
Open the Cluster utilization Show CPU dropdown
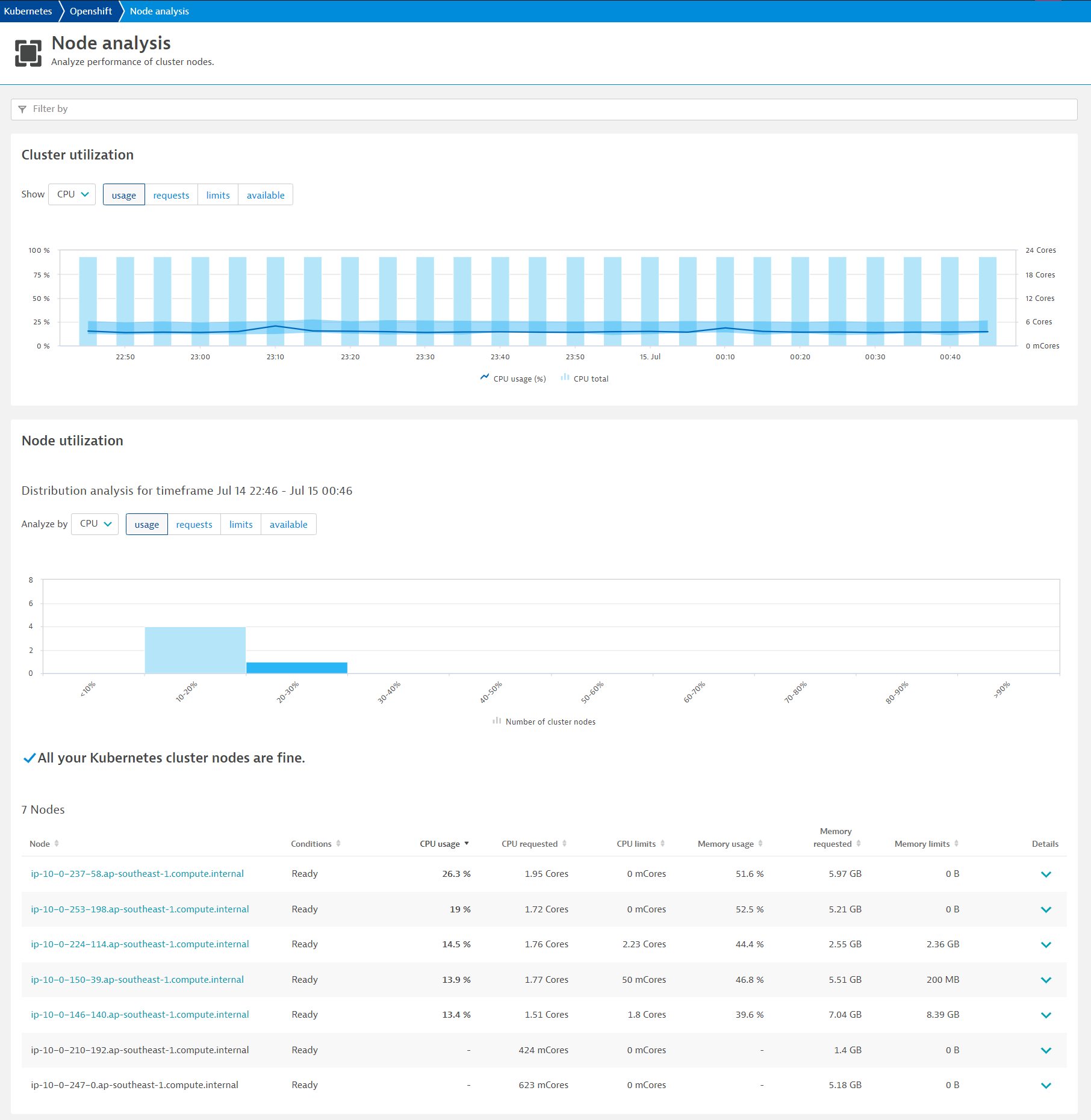coord(72,194)
